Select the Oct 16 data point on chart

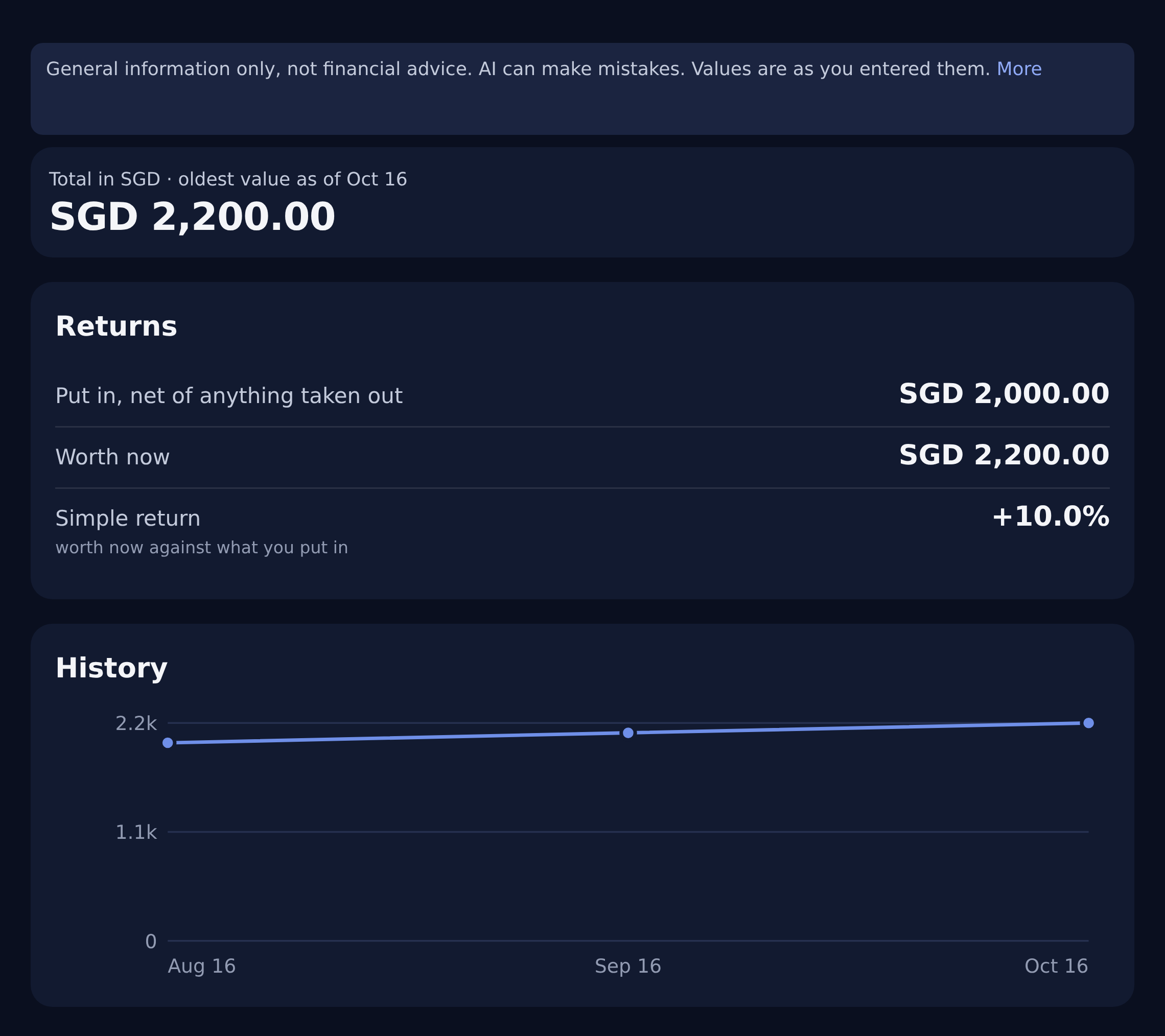point(1088,723)
